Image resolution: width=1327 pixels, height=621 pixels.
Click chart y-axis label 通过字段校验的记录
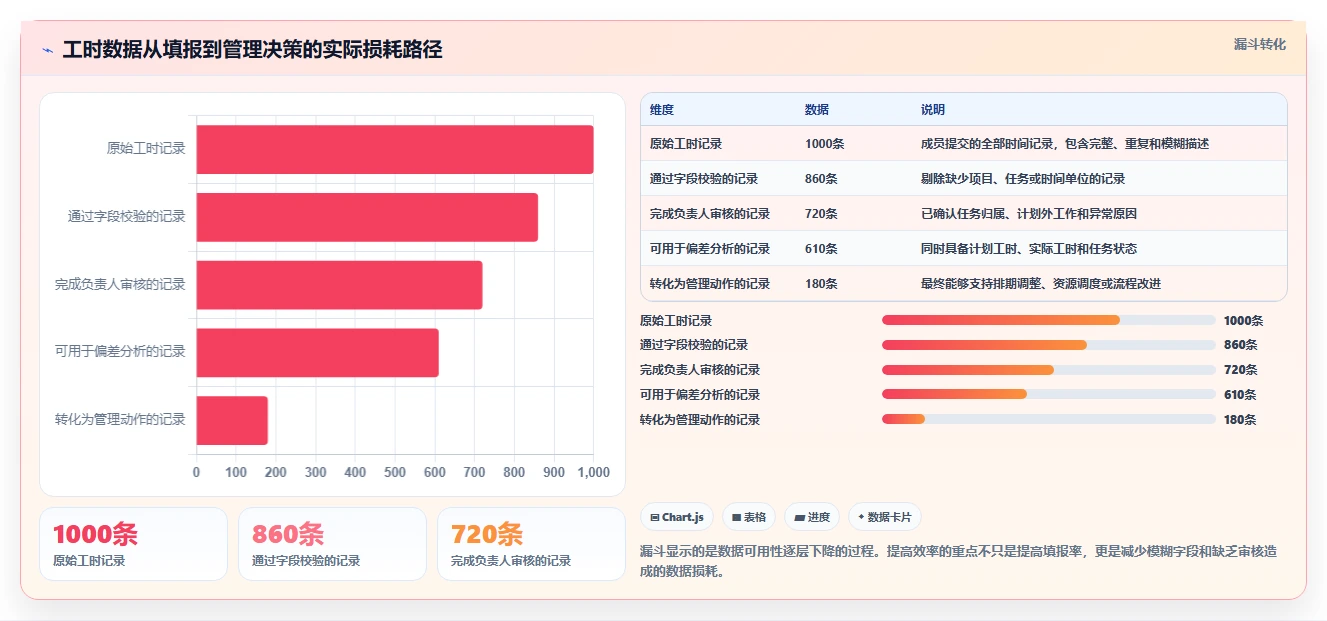(127, 217)
